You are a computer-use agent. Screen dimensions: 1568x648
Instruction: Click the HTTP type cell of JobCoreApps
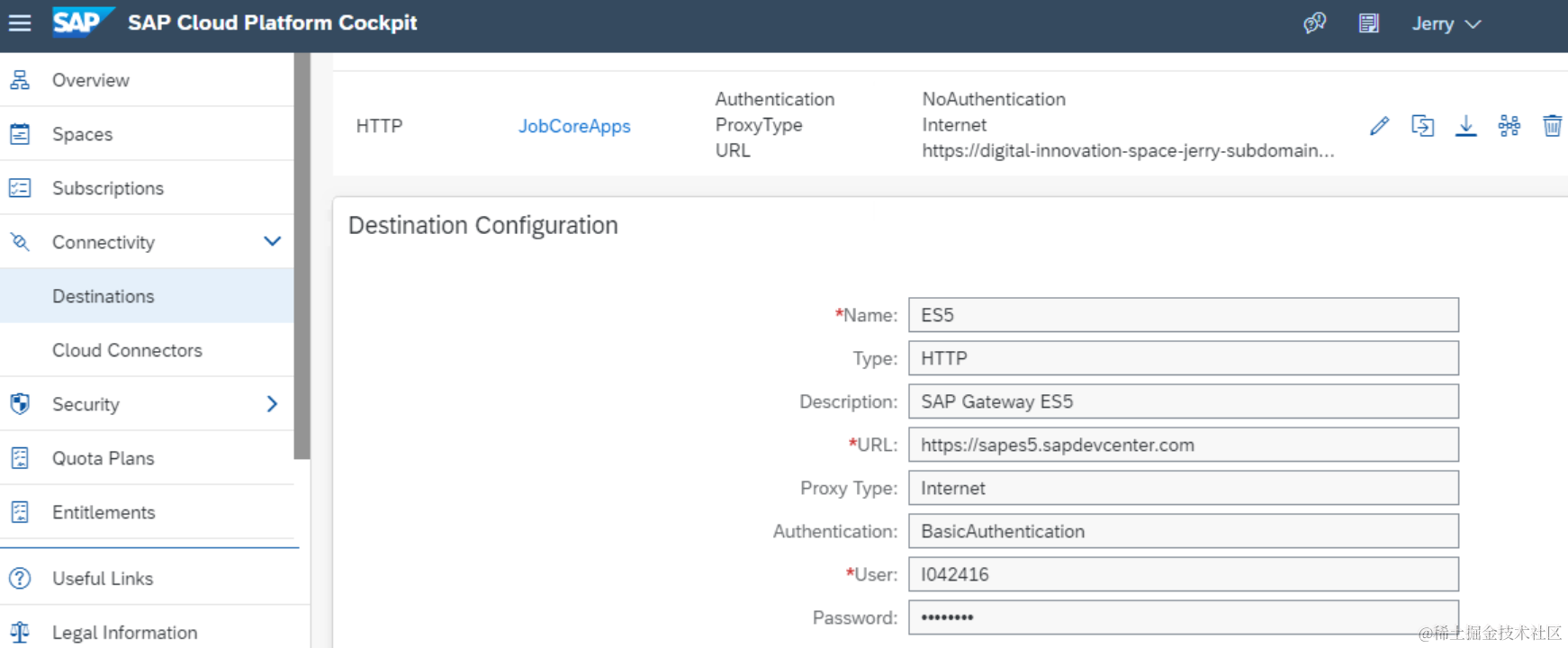(379, 126)
